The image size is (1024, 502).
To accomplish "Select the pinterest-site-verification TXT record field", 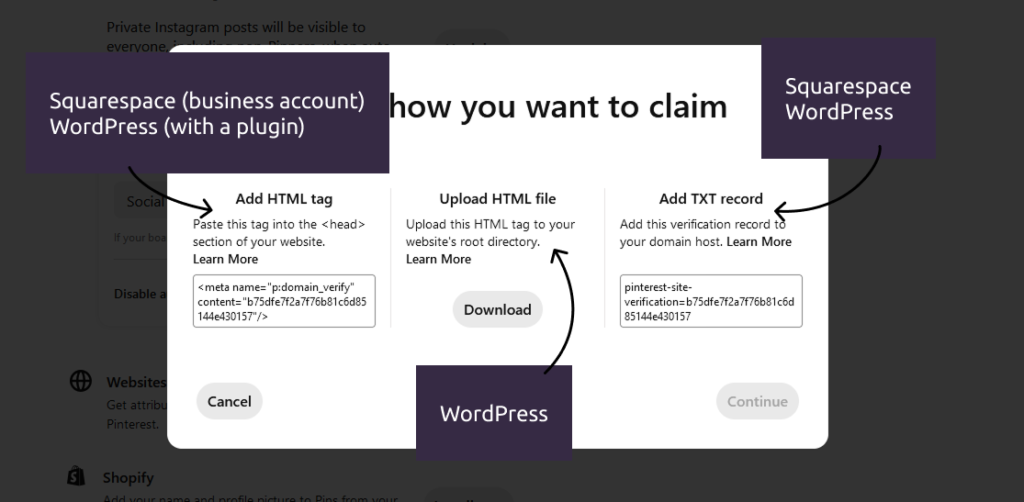I will (x=711, y=301).
